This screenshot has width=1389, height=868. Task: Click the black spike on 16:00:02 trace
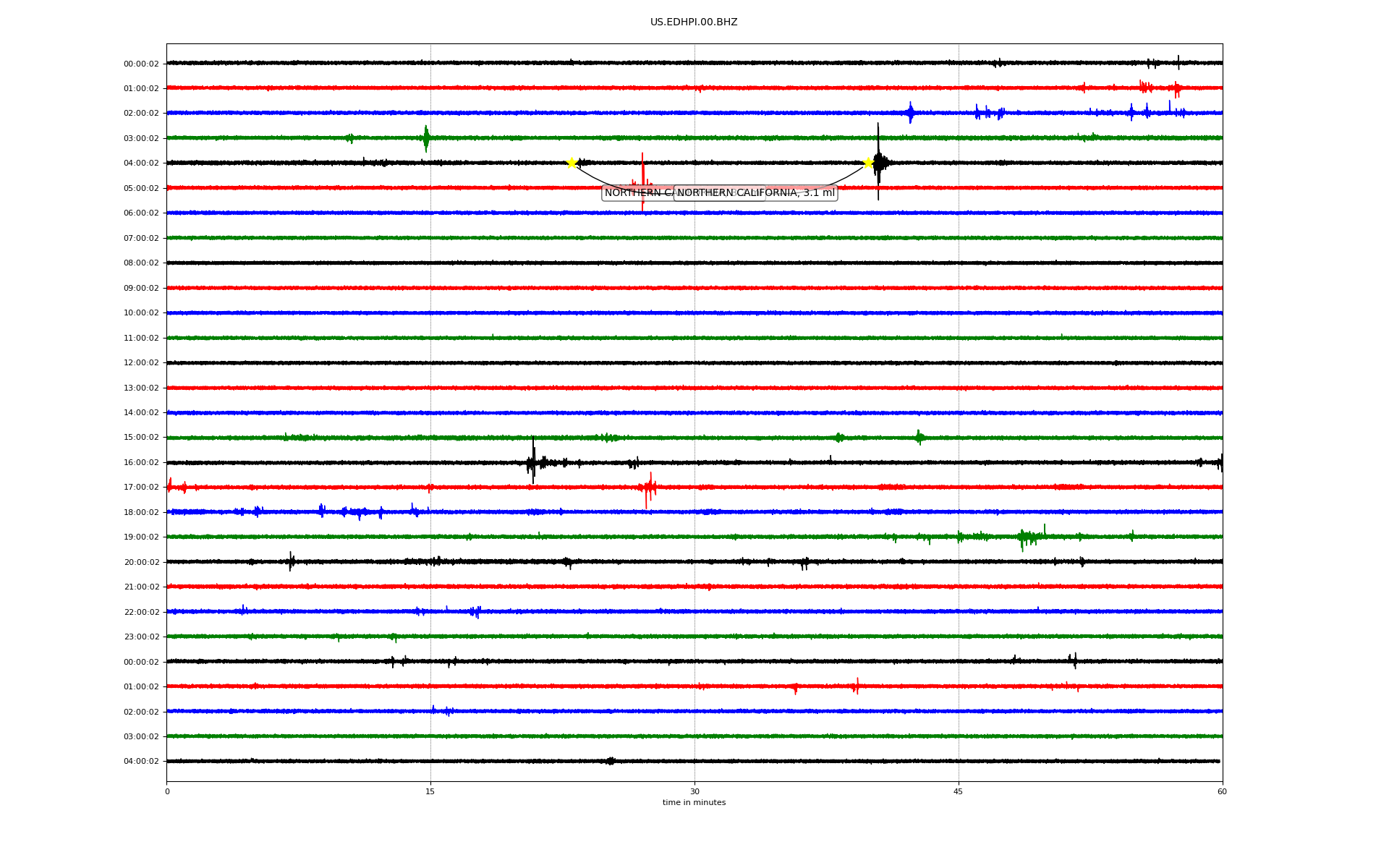pyautogui.click(x=533, y=460)
